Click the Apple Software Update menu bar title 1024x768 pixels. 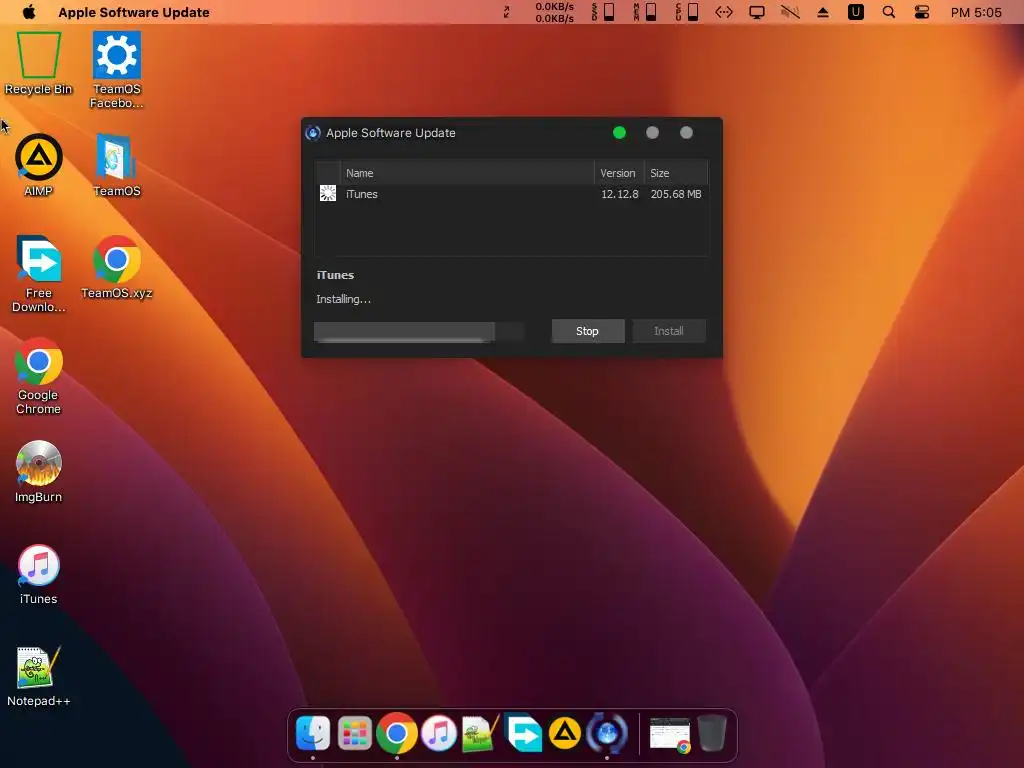click(134, 12)
